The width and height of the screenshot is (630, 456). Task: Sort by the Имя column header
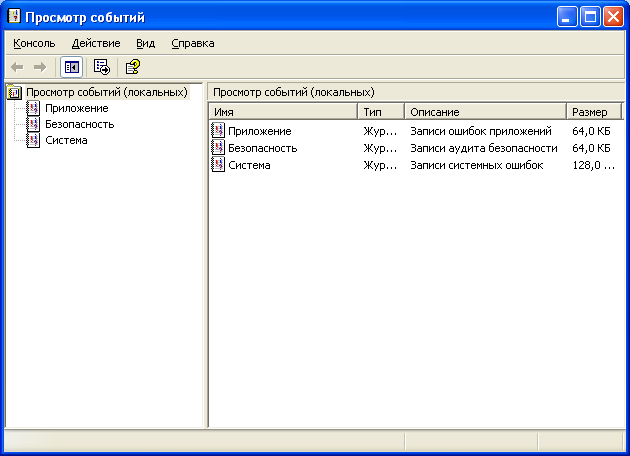[x=283, y=112]
